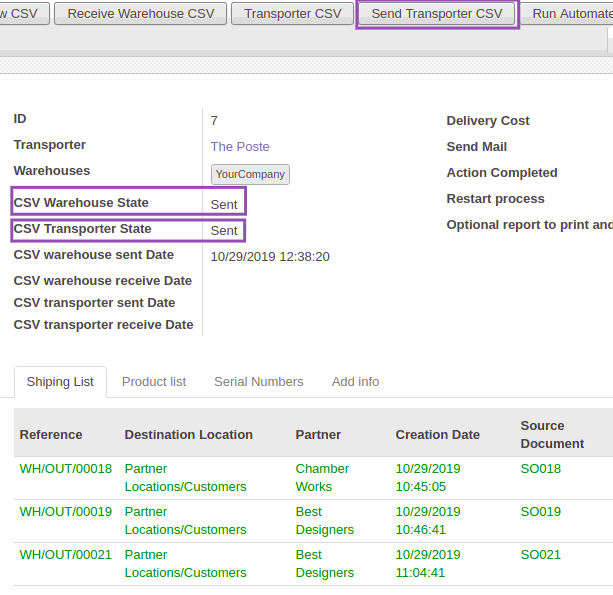
Task: Click the CSV transporter receive Date label
Action: coord(103,325)
